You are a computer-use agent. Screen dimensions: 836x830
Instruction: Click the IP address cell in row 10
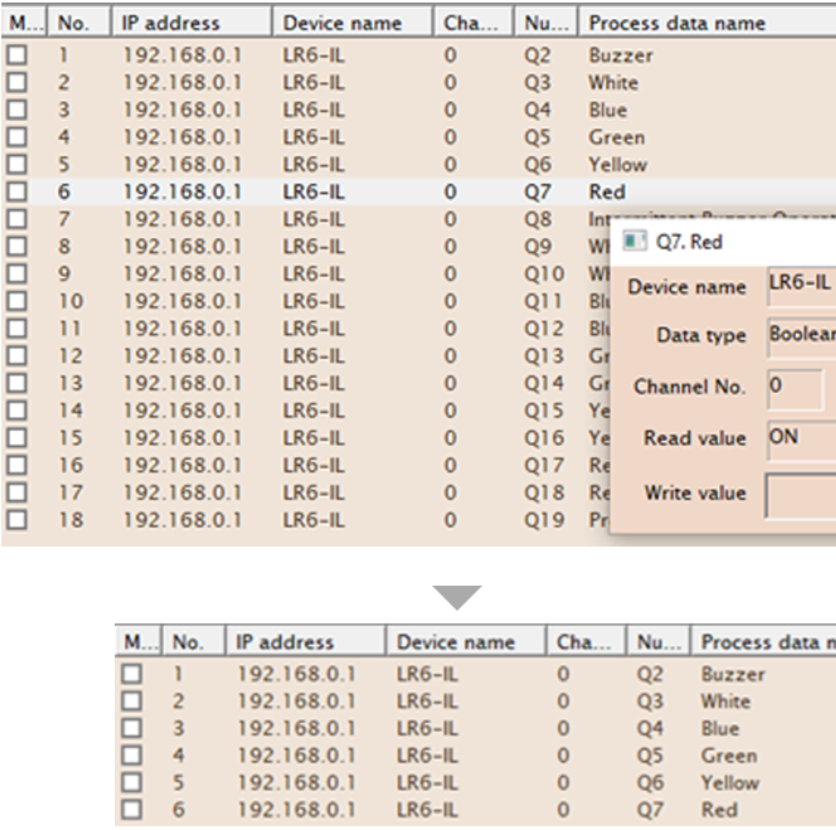182,301
